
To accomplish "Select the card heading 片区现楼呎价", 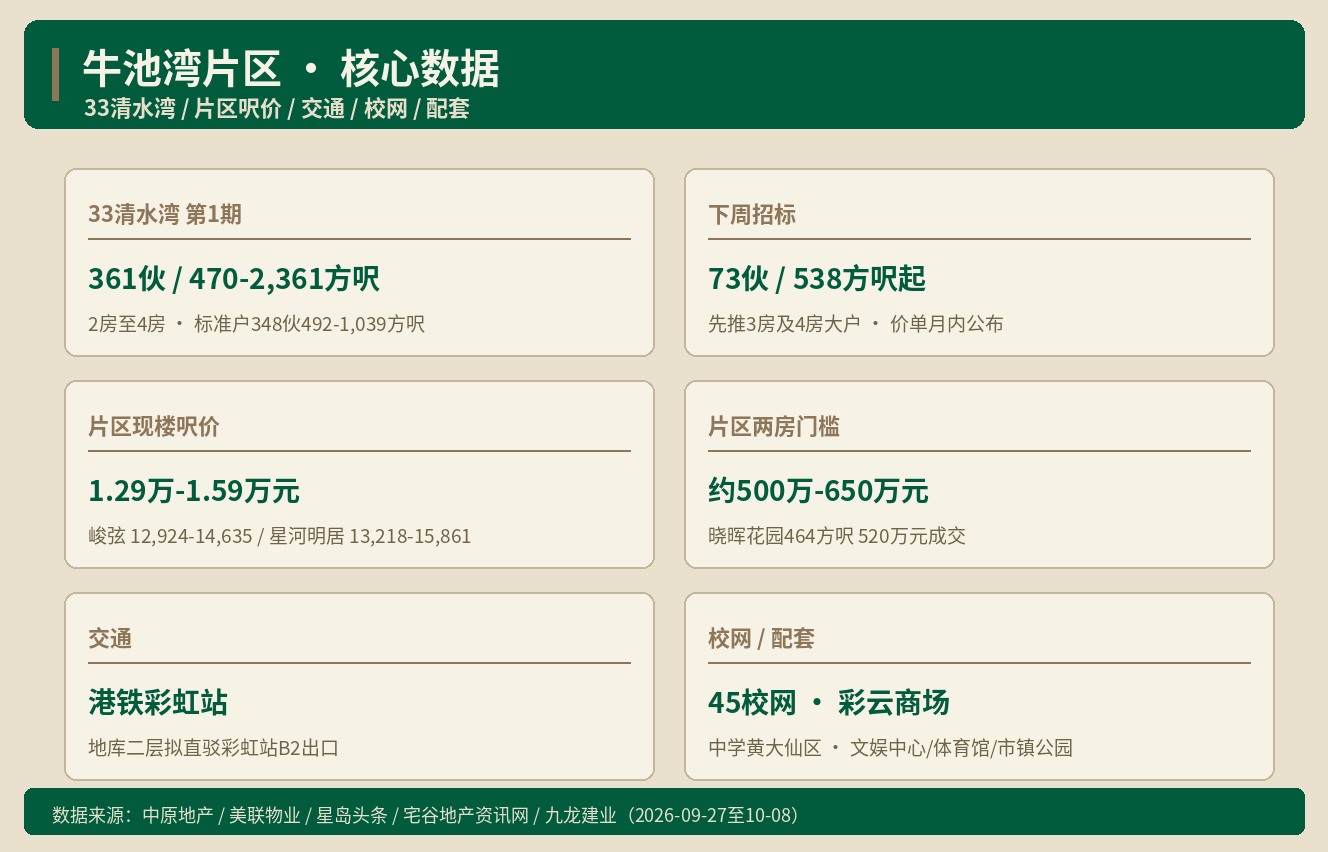I will [x=154, y=426].
